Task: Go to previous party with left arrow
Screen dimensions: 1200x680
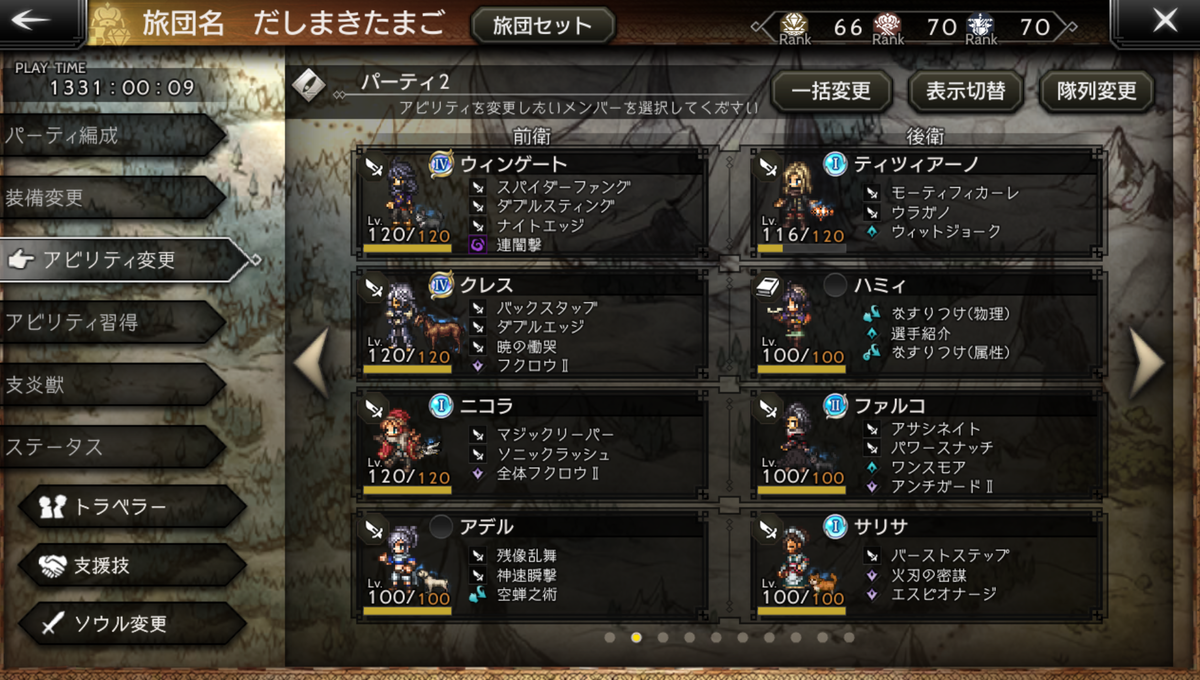Action: [311, 363]
